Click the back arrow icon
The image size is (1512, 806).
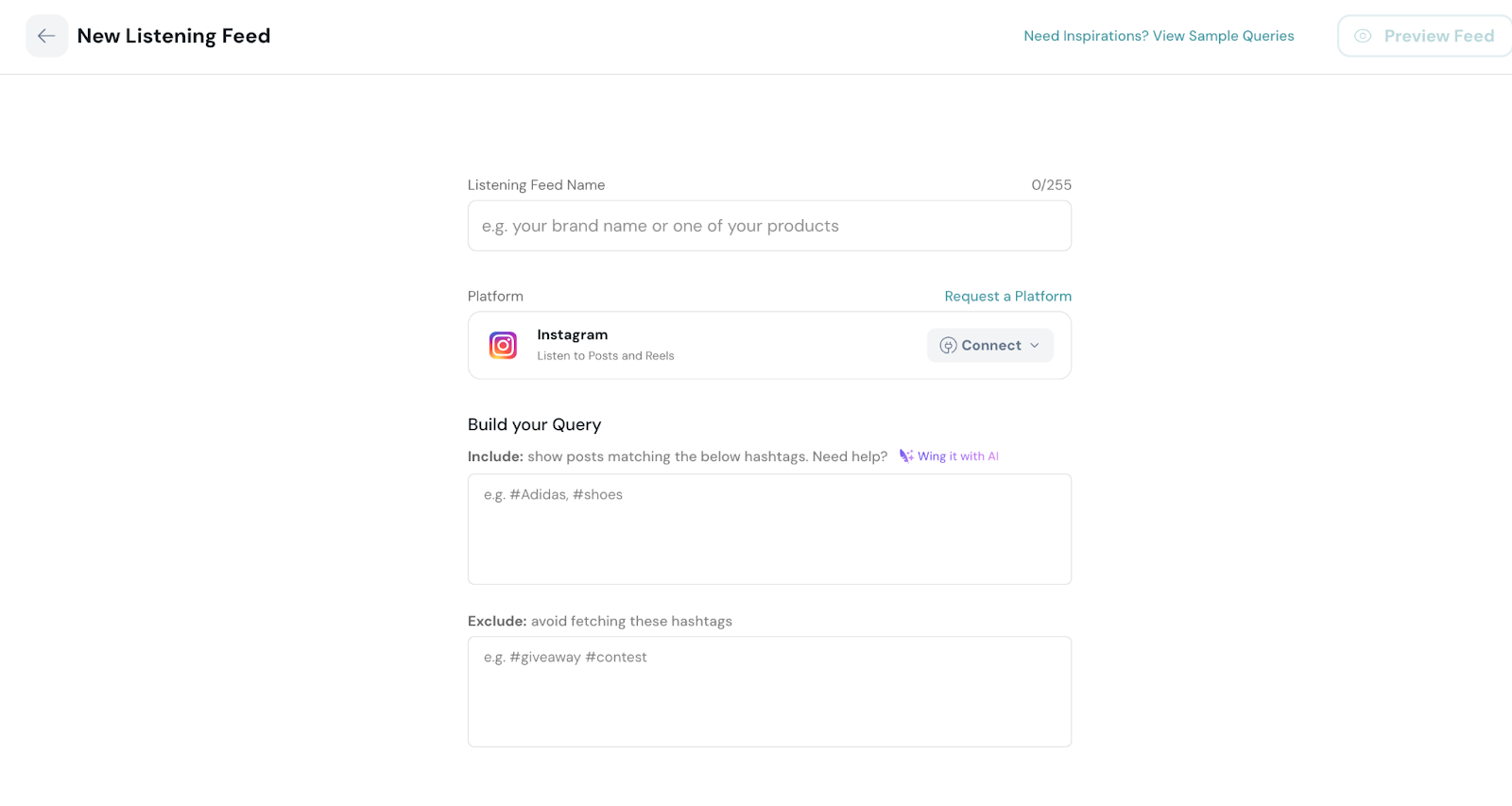[46, 36]
